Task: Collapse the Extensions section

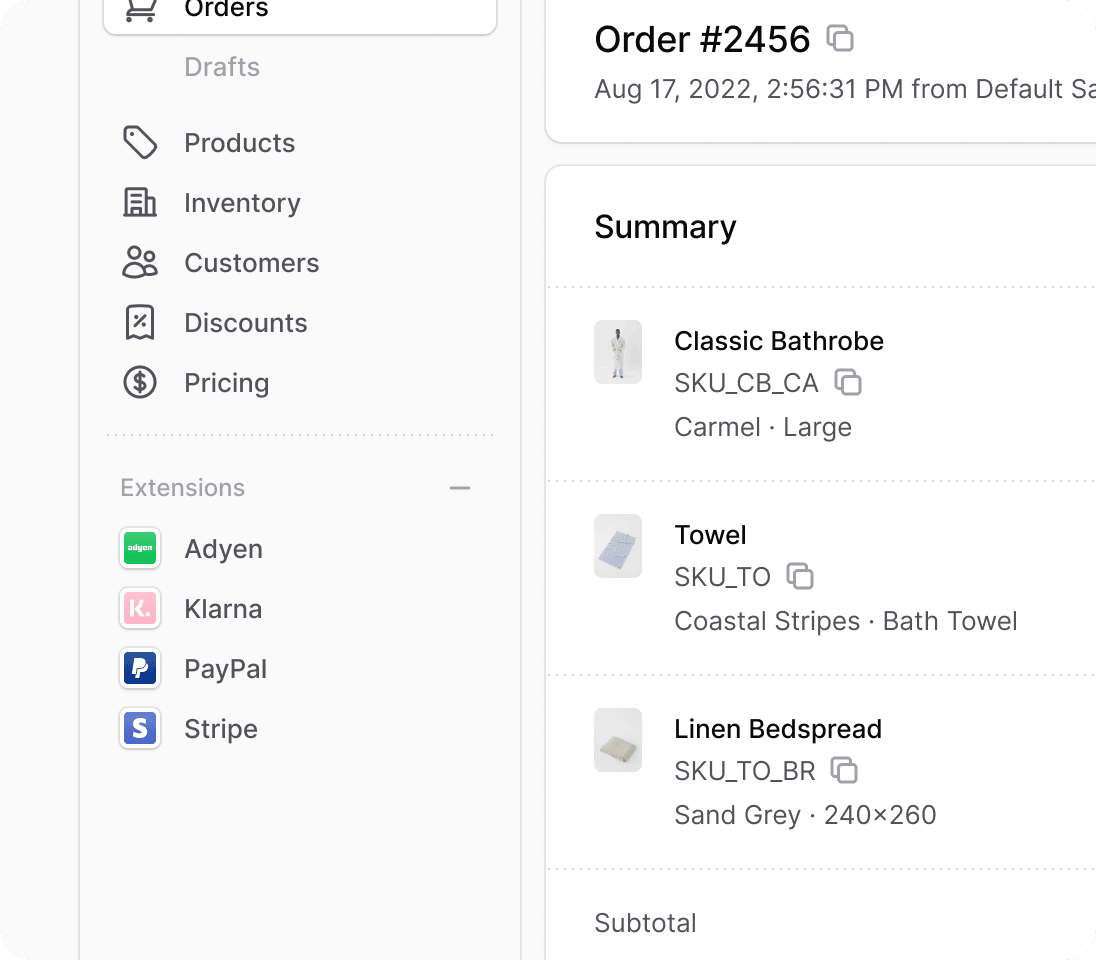Action: [x=460, y=488]
